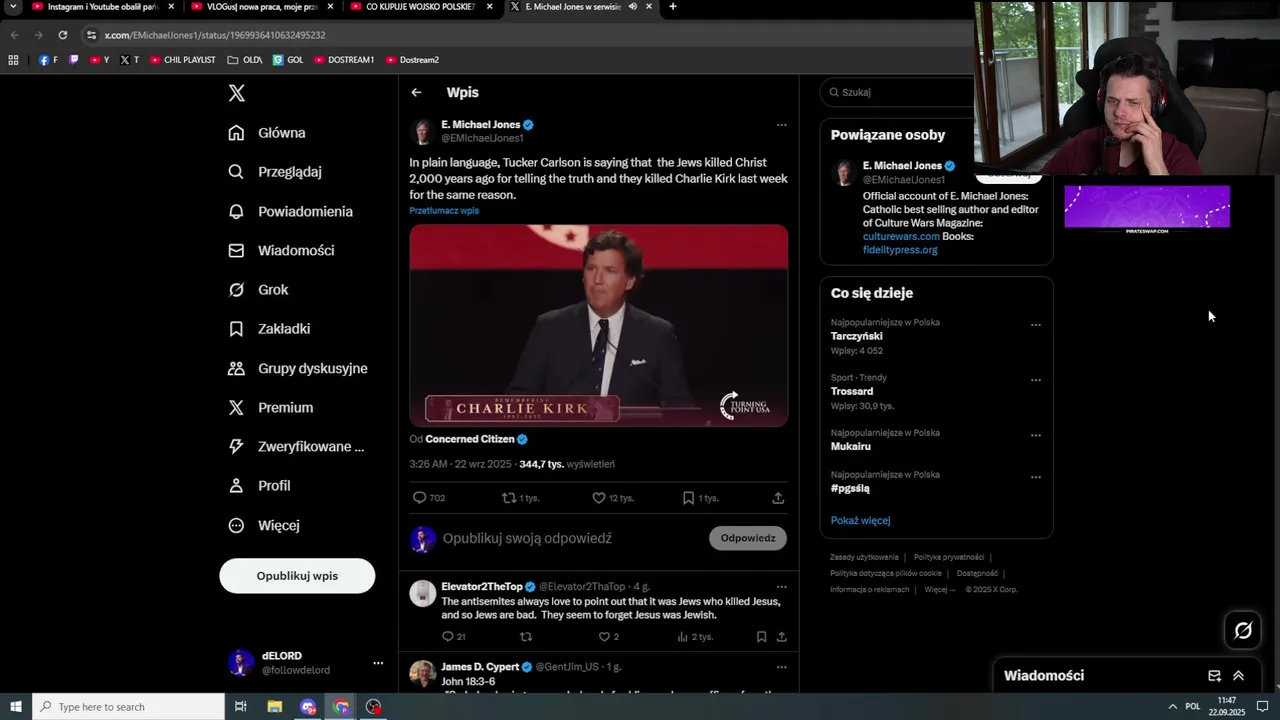Open options for Tarczyński trend

click(1035, 325)
